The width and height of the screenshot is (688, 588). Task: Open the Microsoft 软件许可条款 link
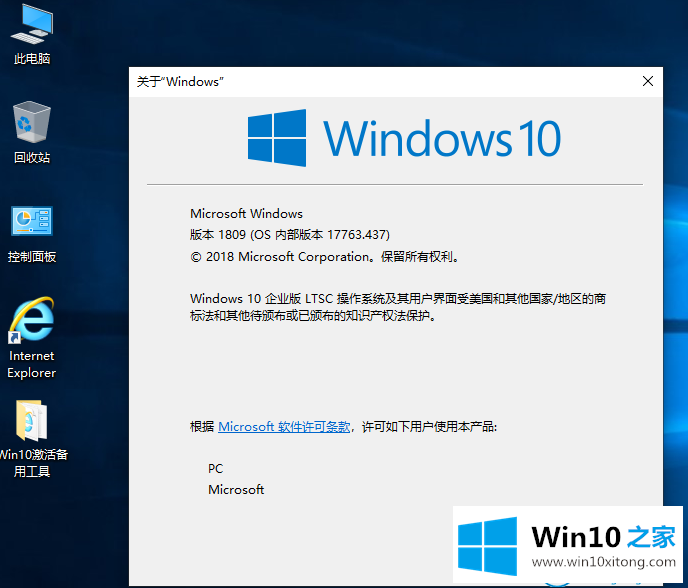click(x=284, y=427)
